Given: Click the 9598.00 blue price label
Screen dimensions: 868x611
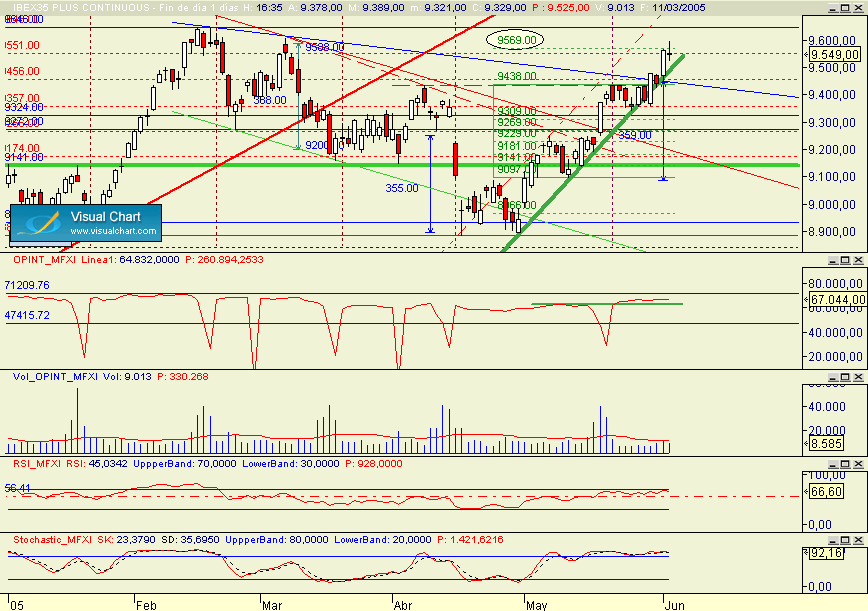Looking at the screenshot, I should click(x=324, y=47).
